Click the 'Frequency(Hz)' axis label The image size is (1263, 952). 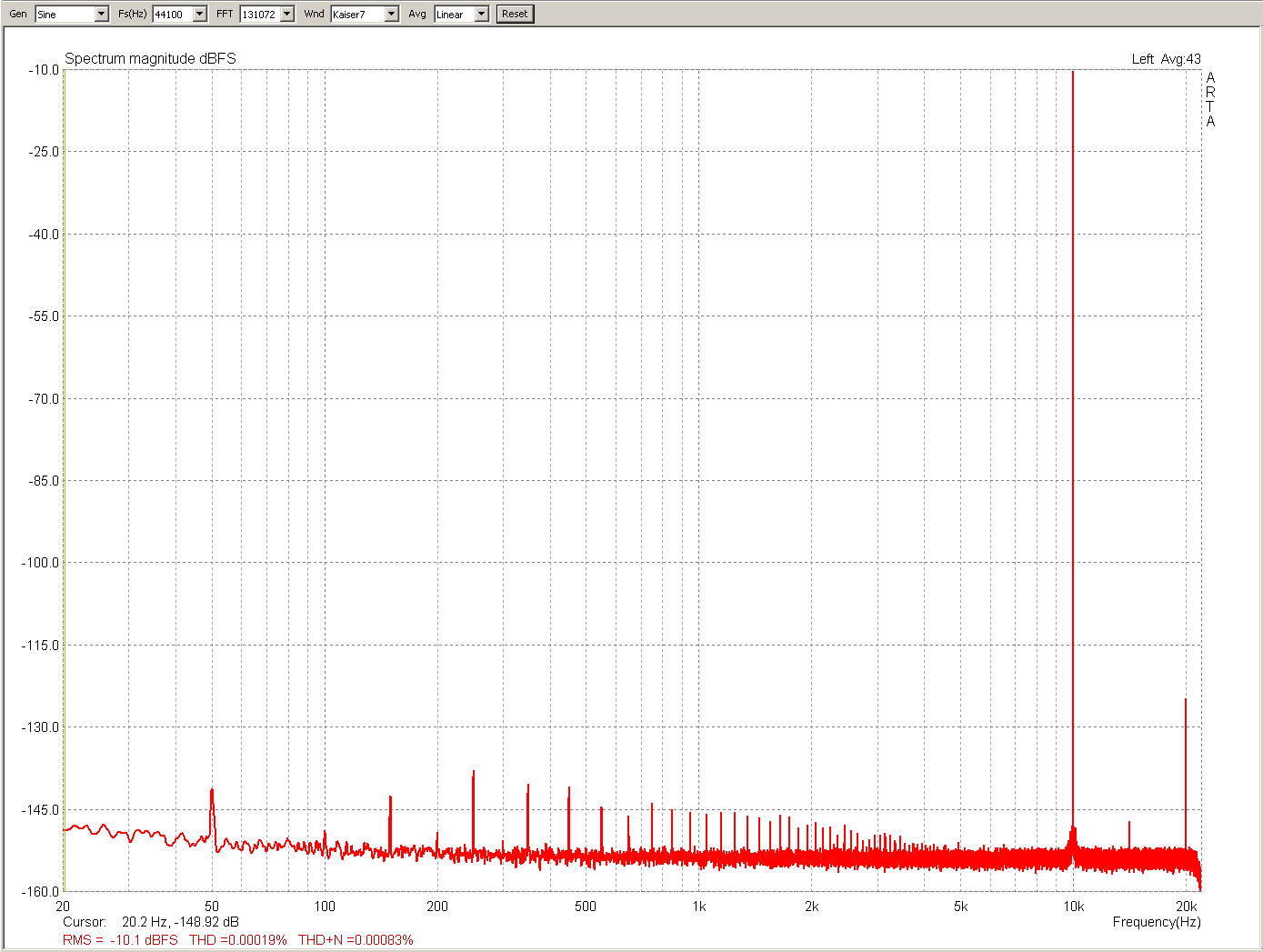point(1157,922)
